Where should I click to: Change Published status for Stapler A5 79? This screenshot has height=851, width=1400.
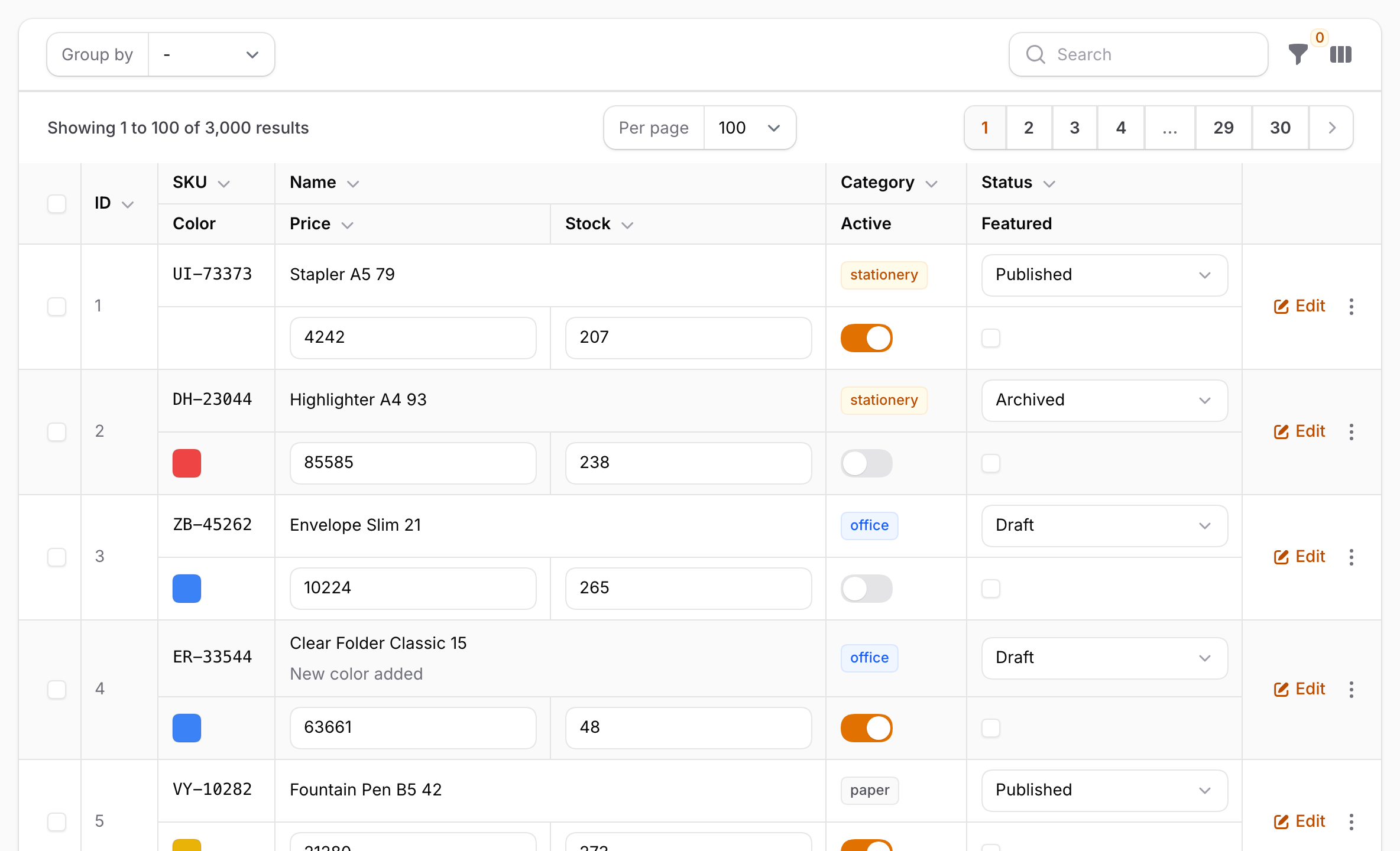click(1104, 275)
